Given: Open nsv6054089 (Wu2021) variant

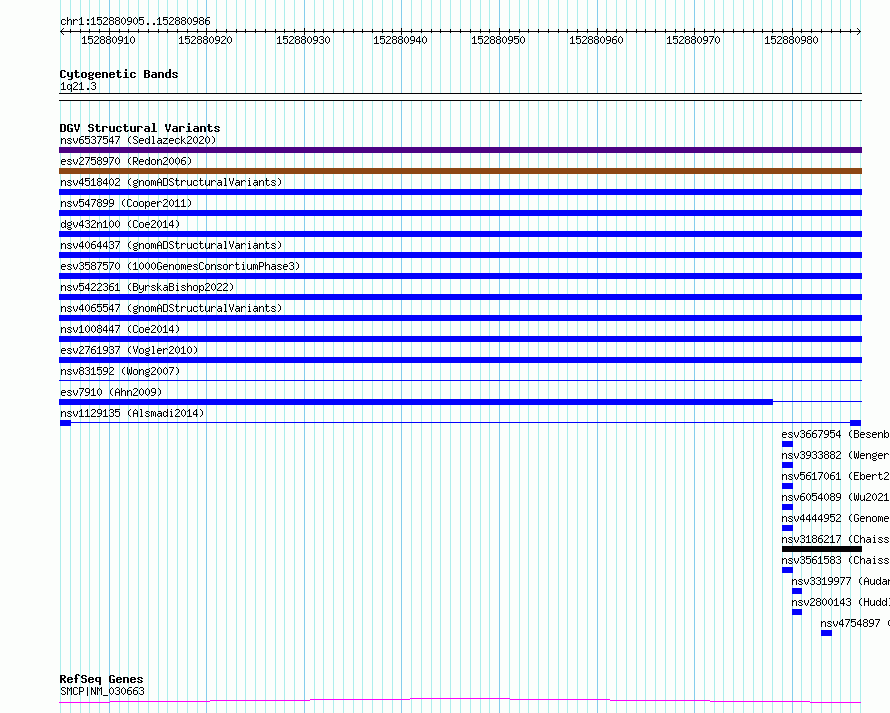Looking at the screenshot, I should 836,497.
